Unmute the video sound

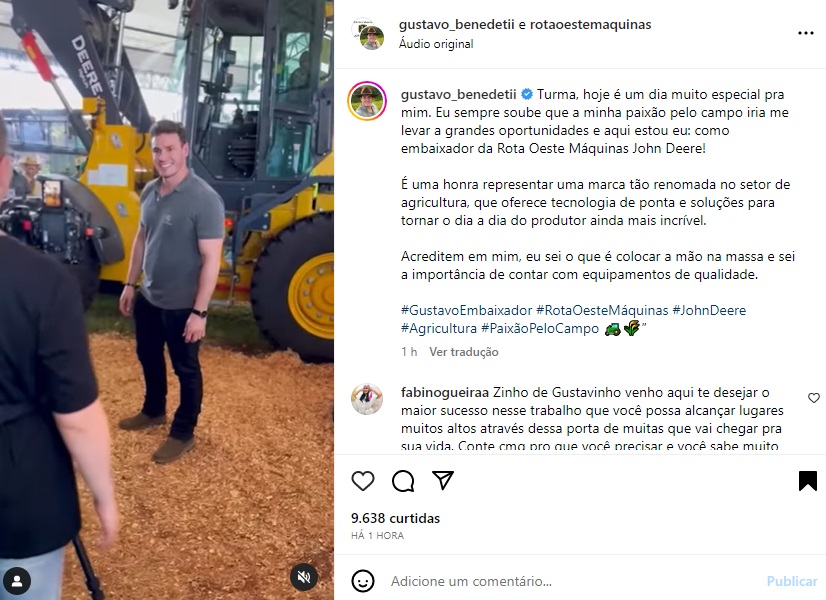point(304,577)
